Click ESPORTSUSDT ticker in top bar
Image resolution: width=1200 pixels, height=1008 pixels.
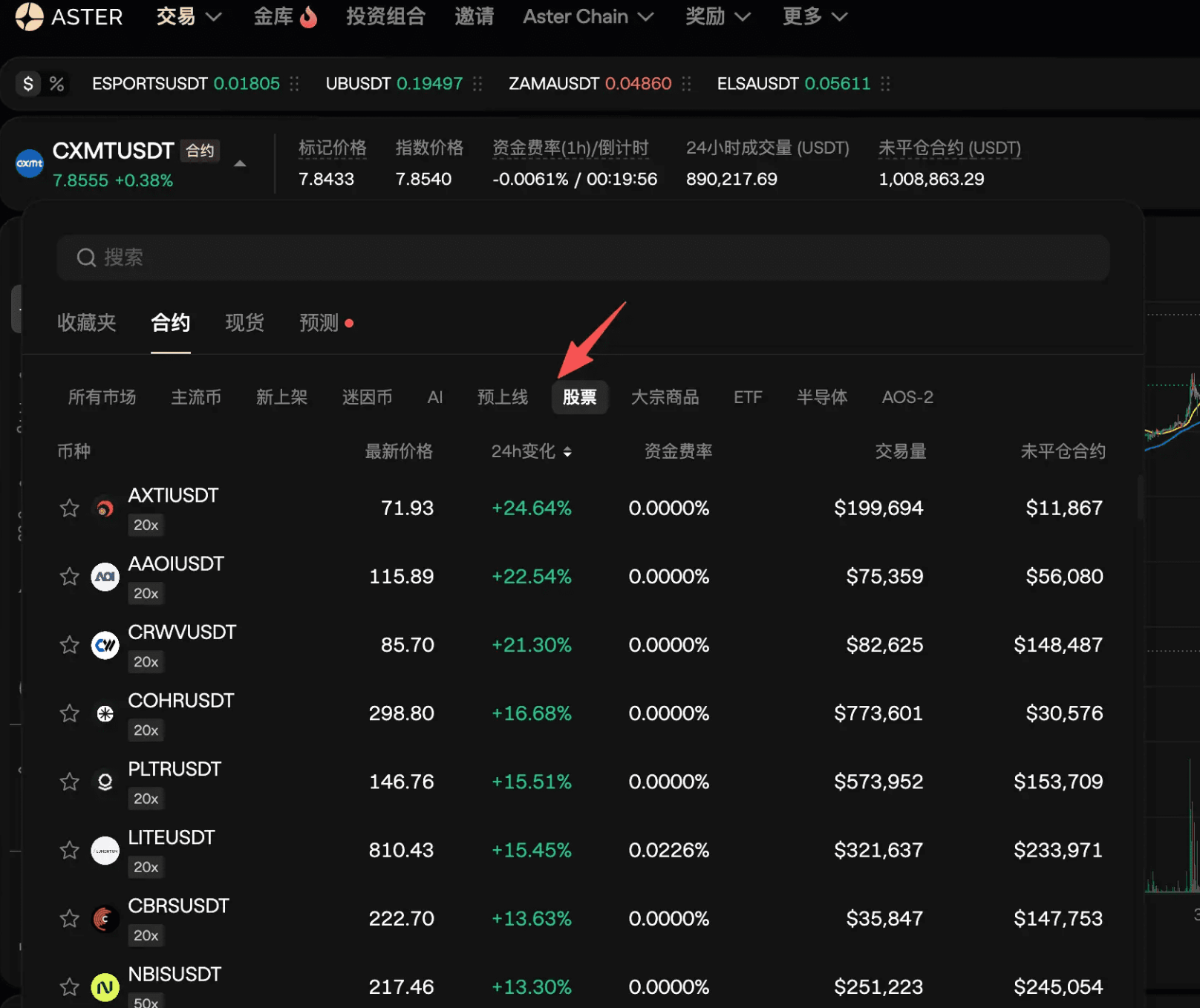tap(186, 84)
